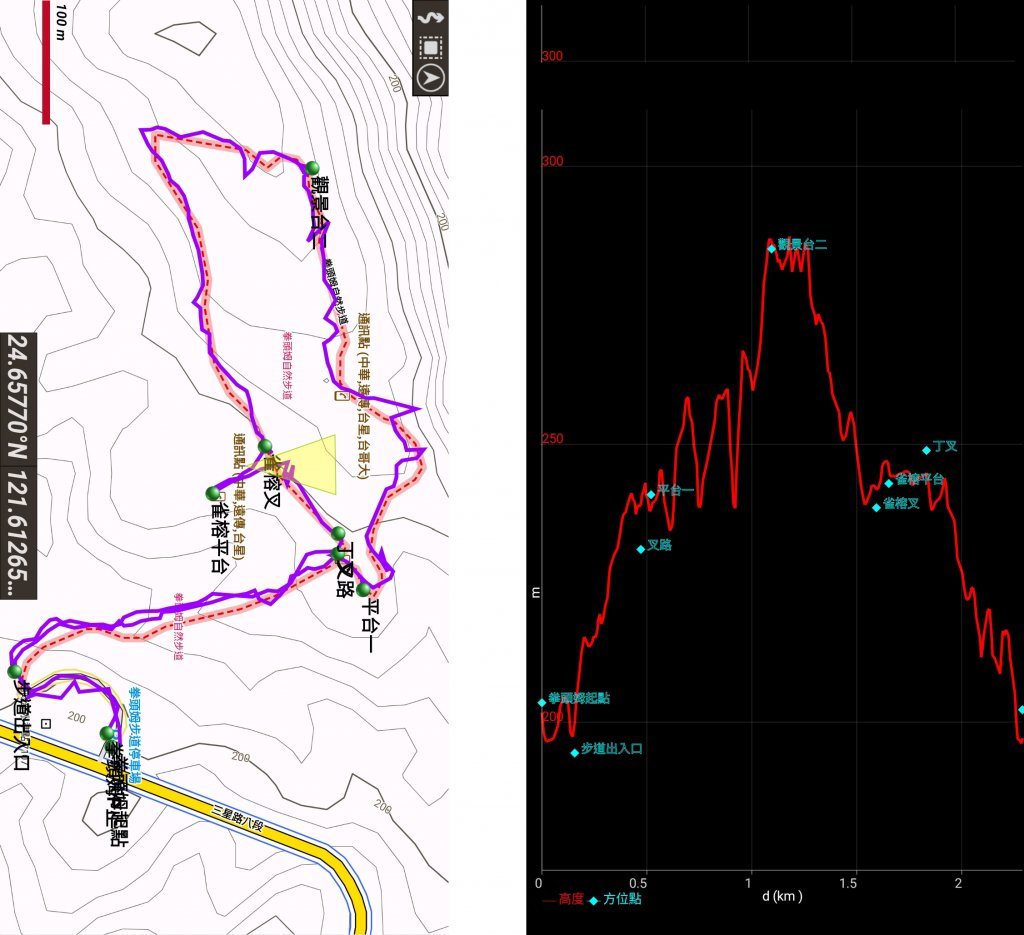Select the 平台一 green waypoint marker on map
Viewport: 1024px width, 935px height.
pyautogui.click(x=363, y=590)
